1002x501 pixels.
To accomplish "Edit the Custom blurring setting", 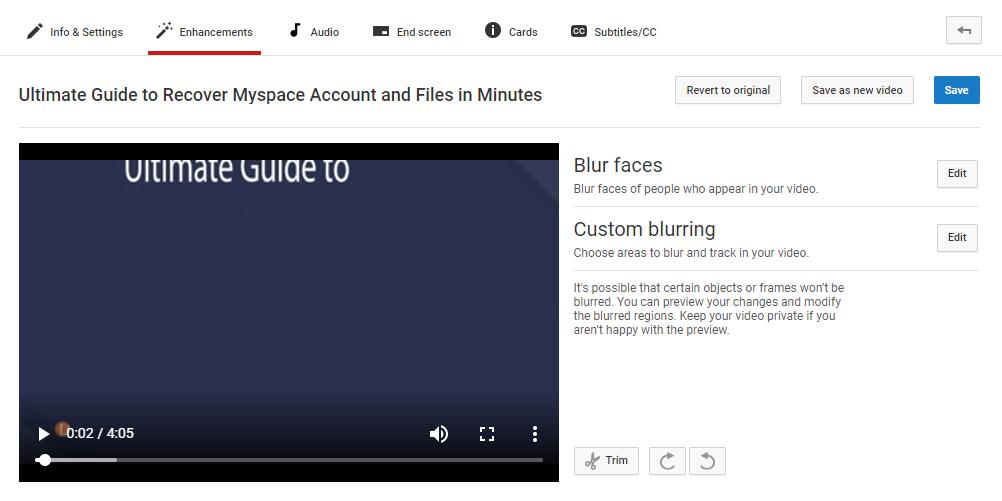I will [957, 238].
